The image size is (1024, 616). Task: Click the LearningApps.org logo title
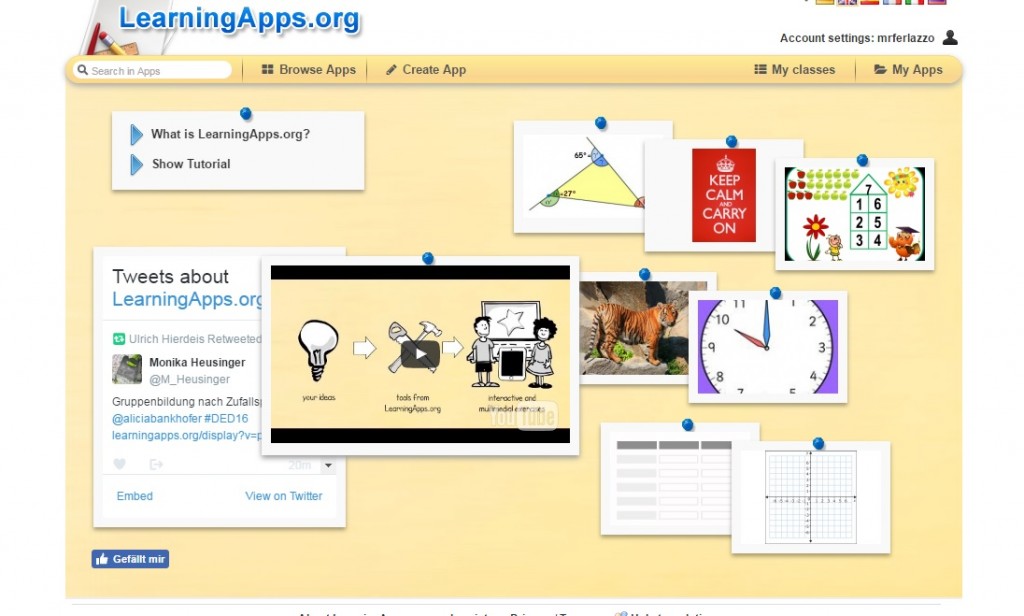[239, 18]
